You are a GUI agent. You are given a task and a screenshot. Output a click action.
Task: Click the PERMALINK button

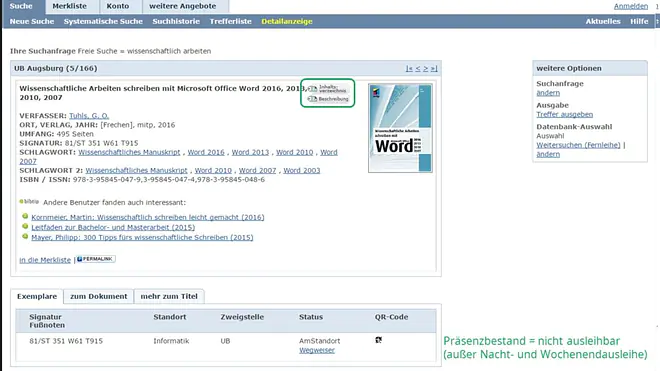point(96,259)
